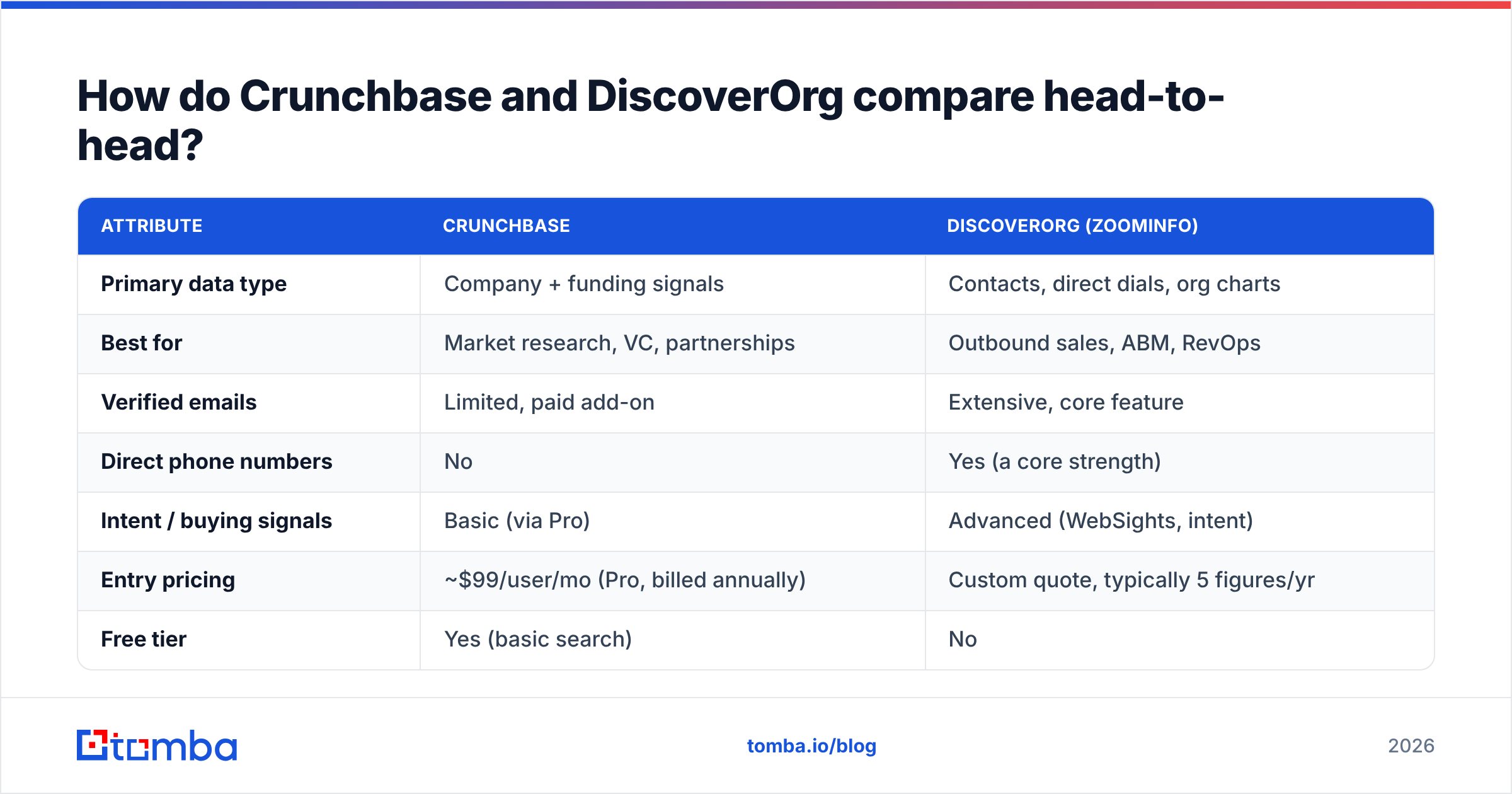1512x794 pixels.
Task: Click the 'How do Crunchbase and DiscoverOrg' heading
Action: (x=651, y=120)
